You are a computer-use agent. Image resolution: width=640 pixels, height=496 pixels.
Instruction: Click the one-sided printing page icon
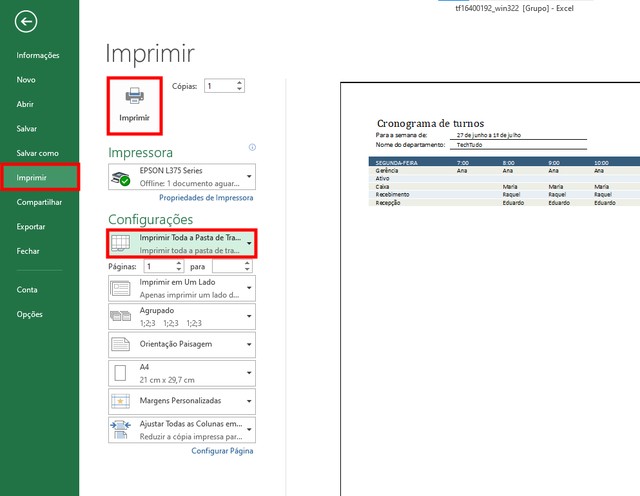(120, 288)
